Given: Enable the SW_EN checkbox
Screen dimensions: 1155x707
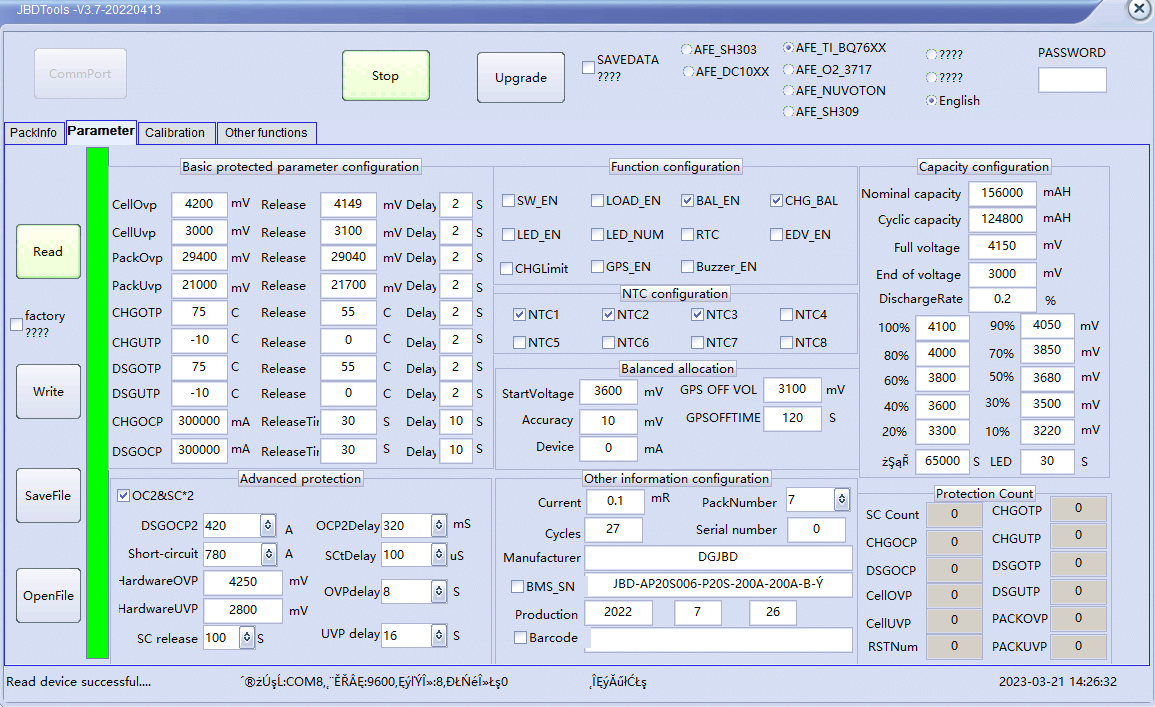Looking at the screenshot, I should 509,201.
